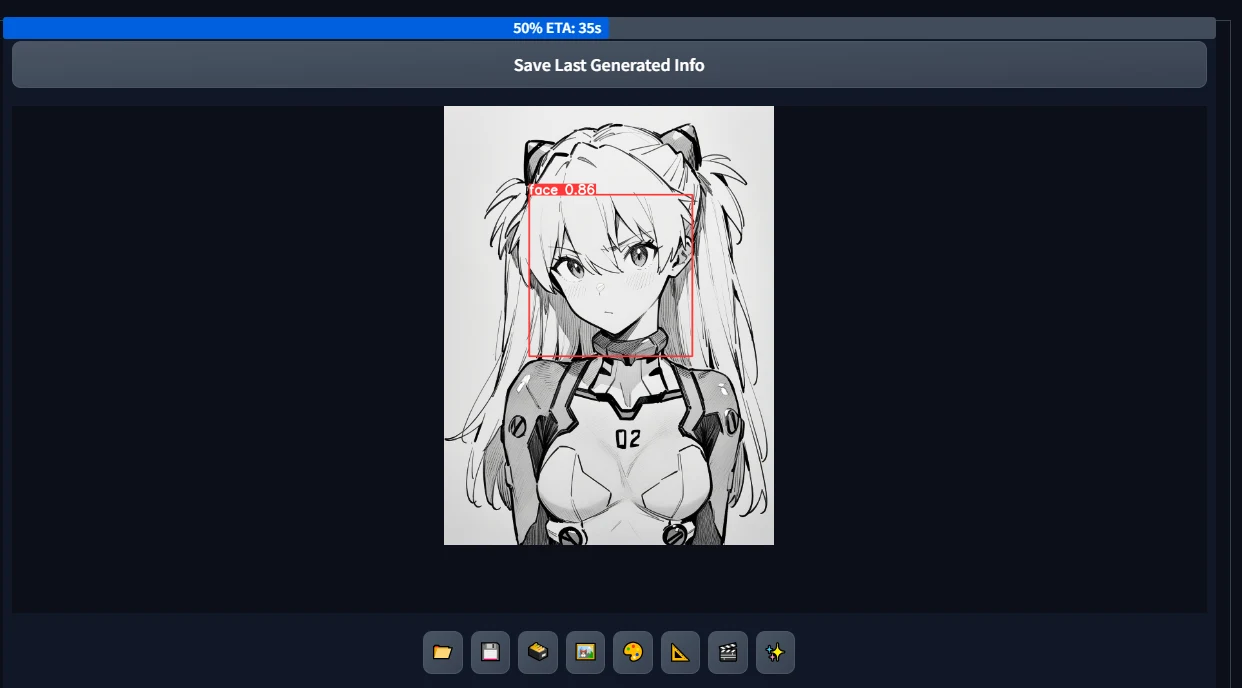Viewport: 1242px width, 688px height.
Task: Send image to inpaint palette icon
Action: [x=633, y=652]
